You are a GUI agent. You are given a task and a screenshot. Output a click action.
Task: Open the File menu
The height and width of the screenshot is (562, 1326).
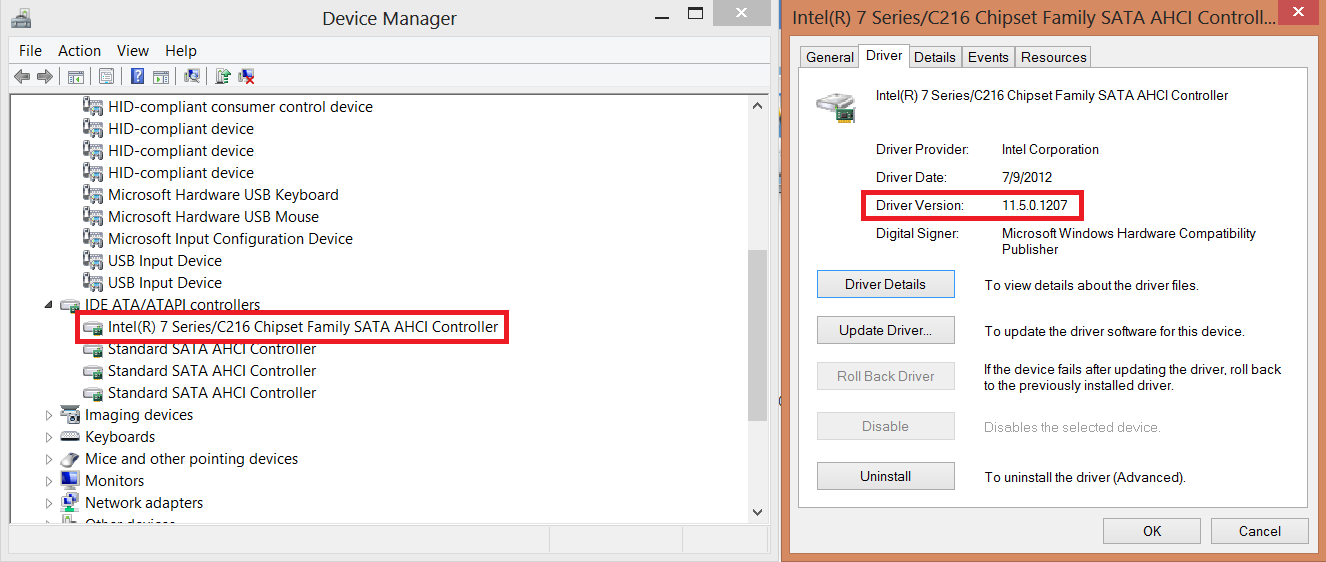coord(30,51)
